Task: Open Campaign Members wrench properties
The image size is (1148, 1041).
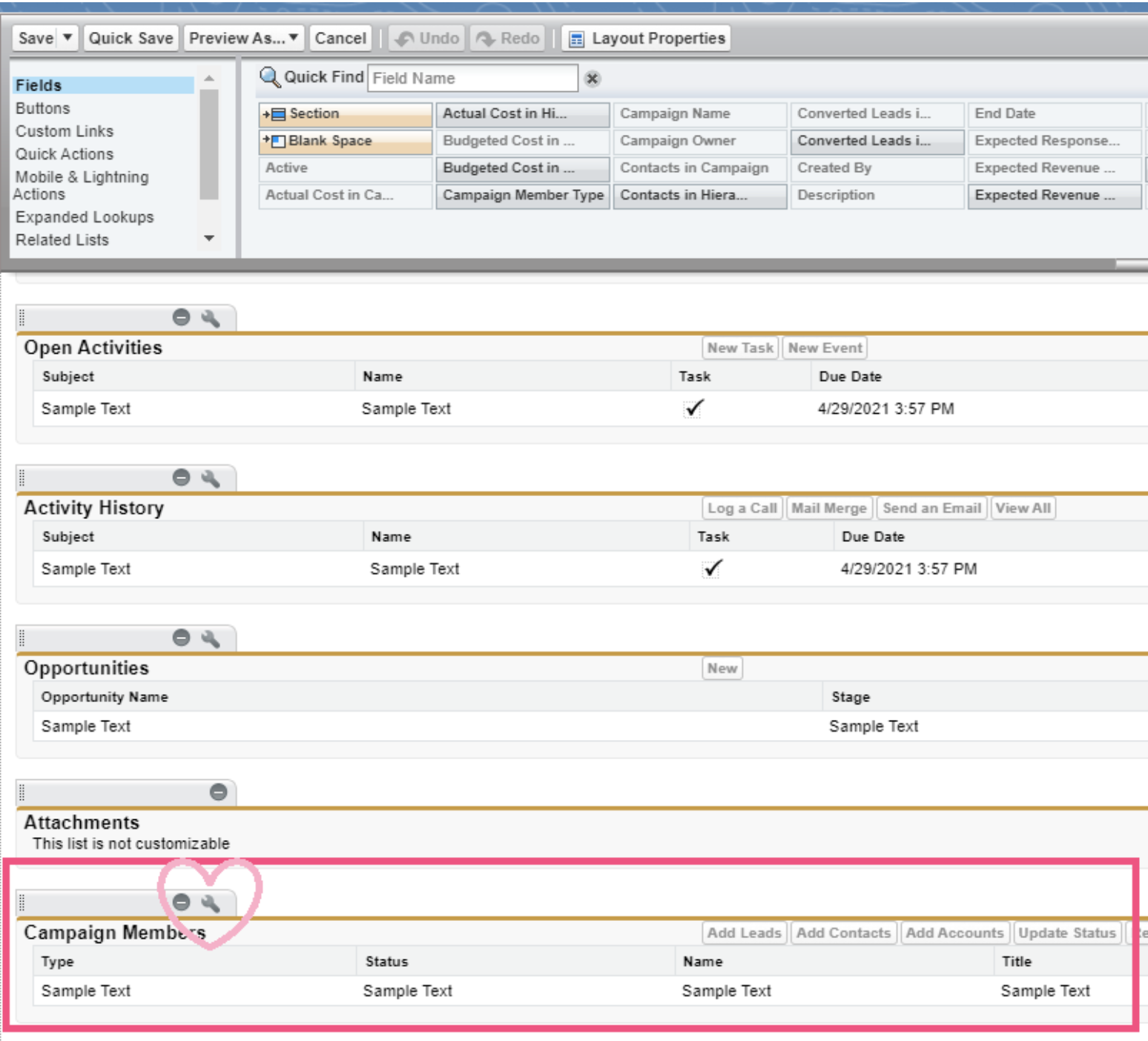Action: point(211,902)
